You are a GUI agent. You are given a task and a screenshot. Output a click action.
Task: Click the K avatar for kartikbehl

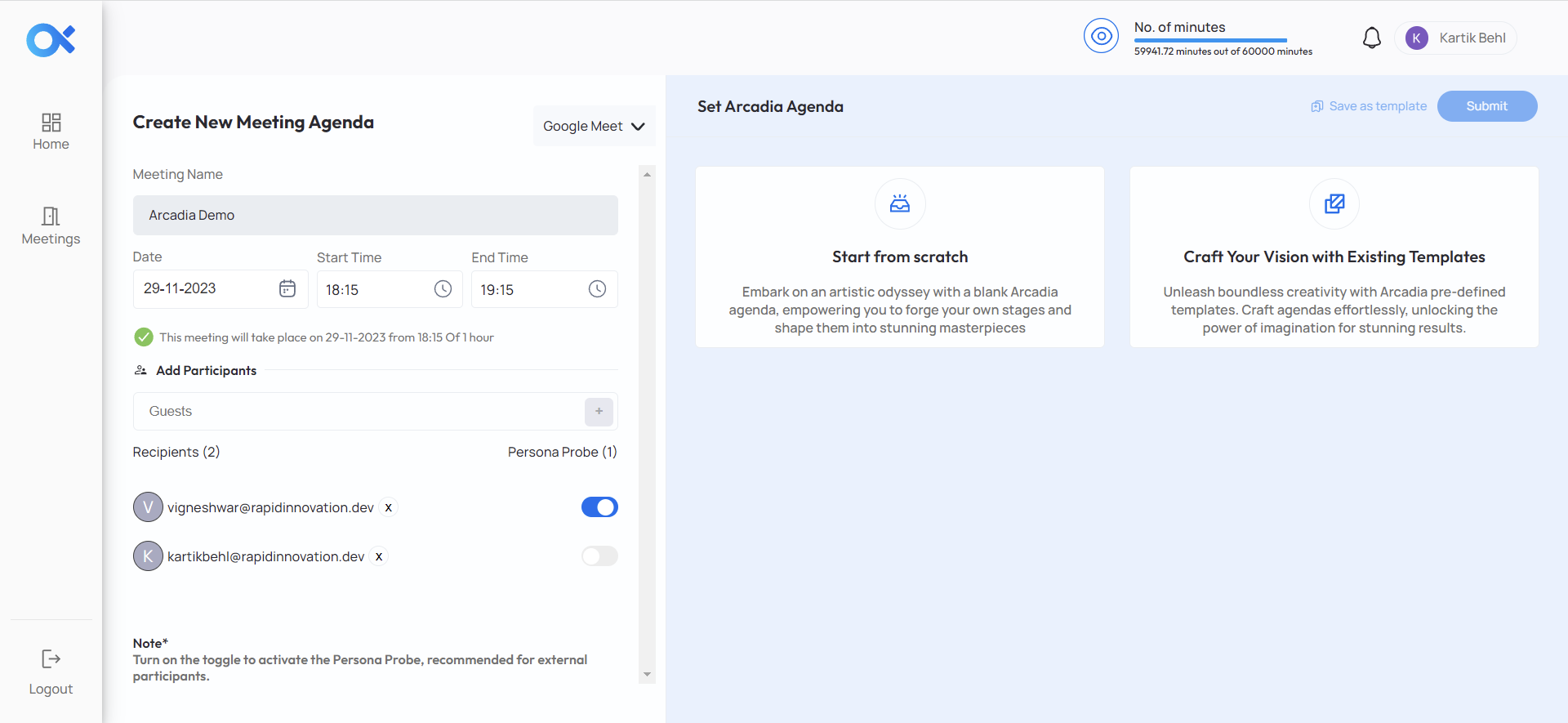(x=148, y=556)
